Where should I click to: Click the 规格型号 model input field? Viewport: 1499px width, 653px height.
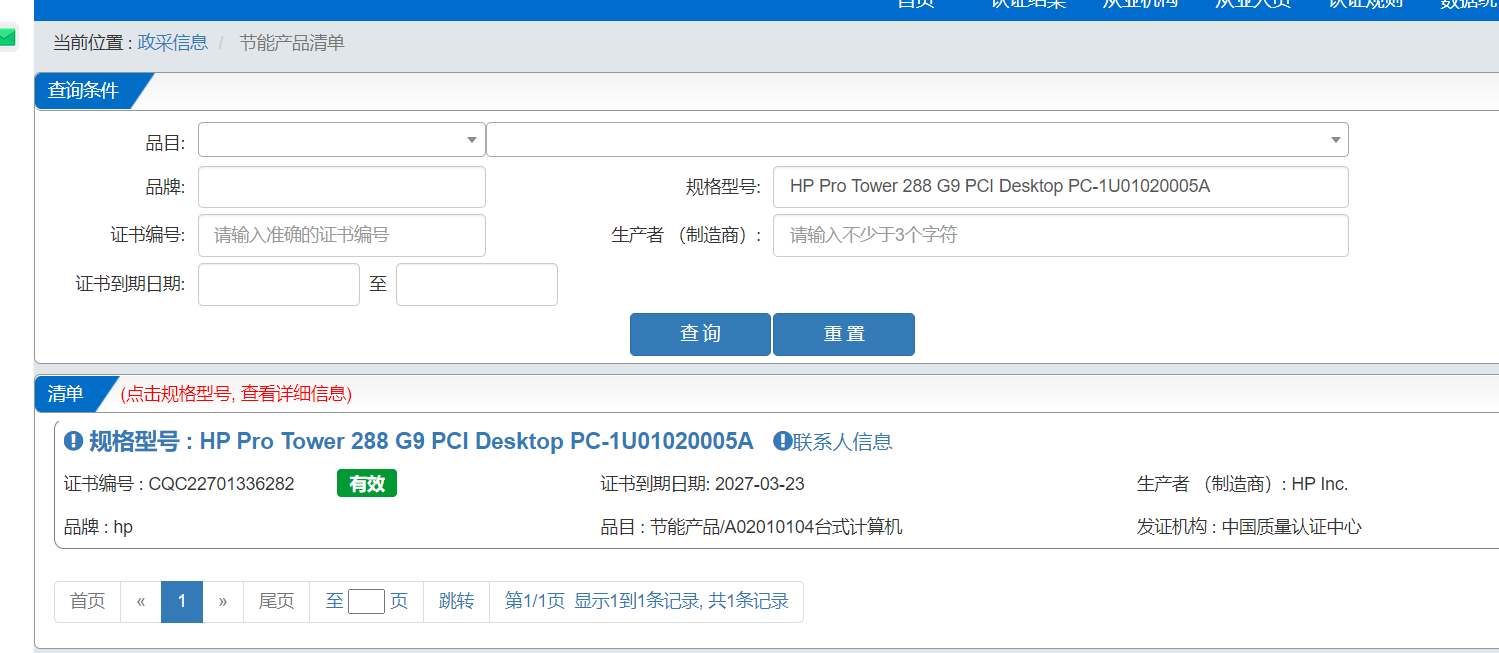coord(1060,187)
